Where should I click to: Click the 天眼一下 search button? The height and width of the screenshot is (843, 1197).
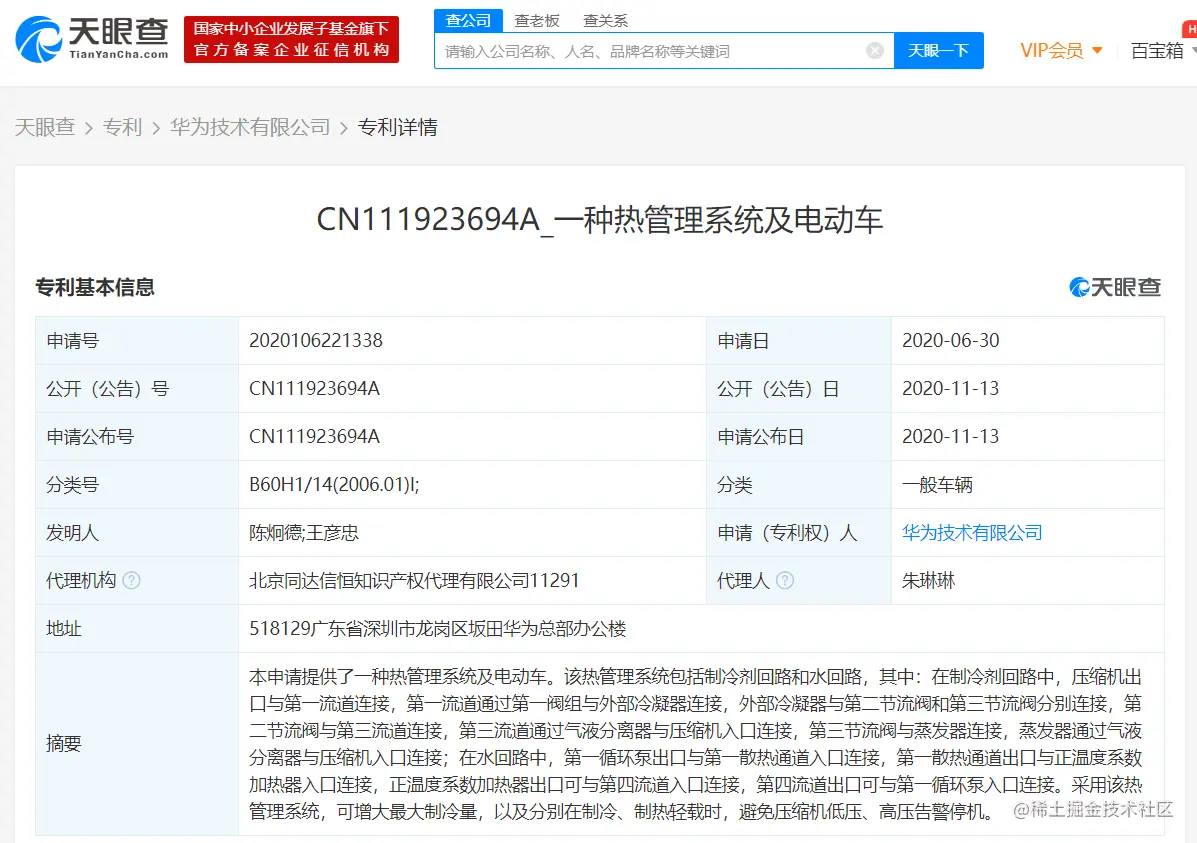(x=938, y=50)
